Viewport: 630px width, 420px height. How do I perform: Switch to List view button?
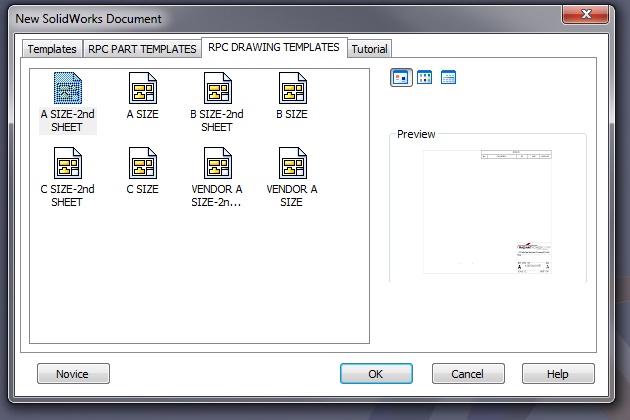[424, 77]
